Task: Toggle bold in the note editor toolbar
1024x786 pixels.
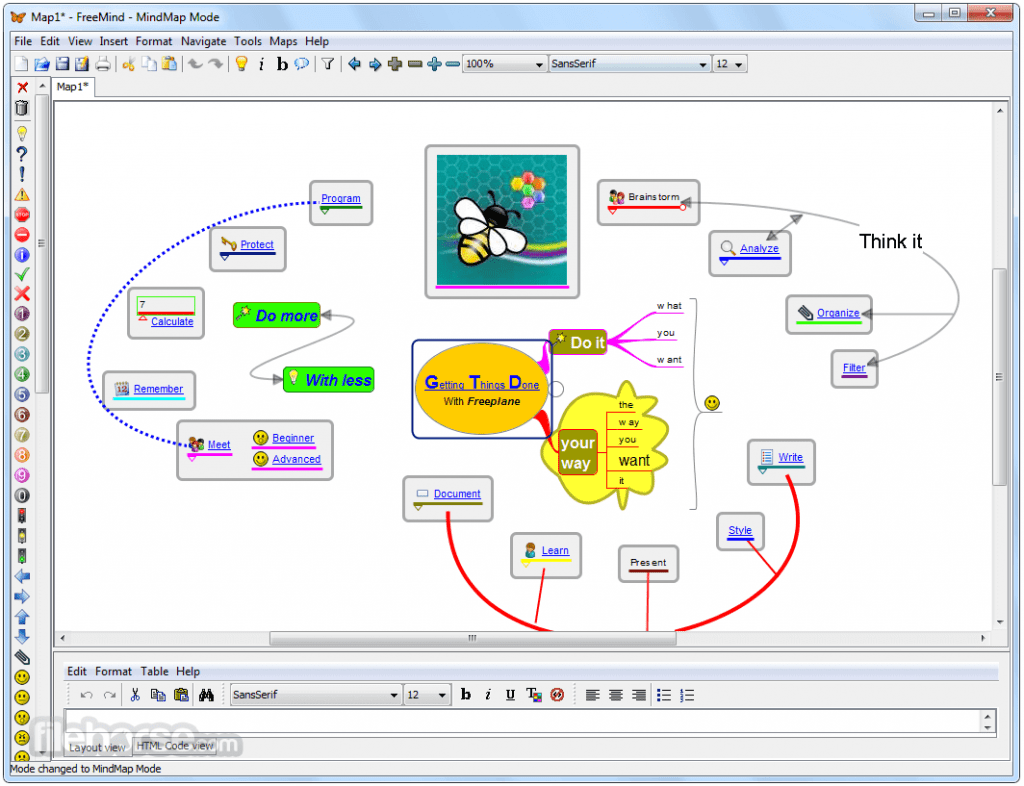Action: (466, 695)
